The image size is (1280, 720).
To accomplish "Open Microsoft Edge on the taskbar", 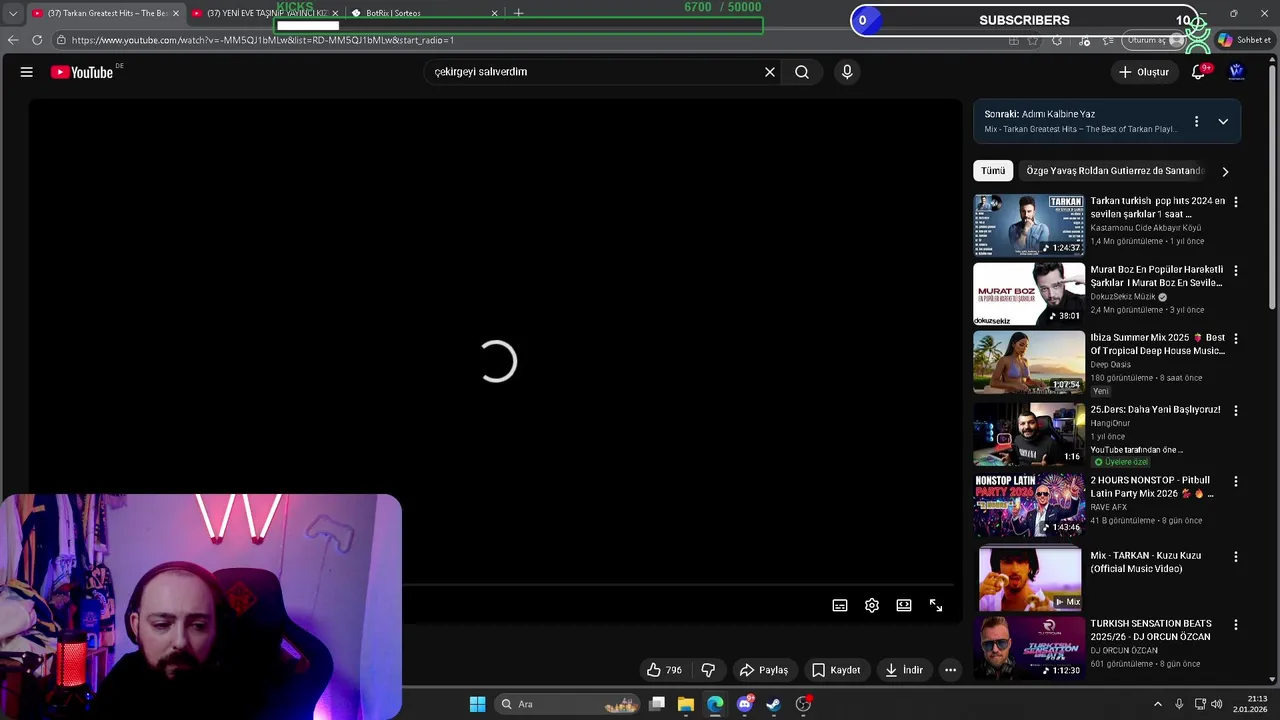I will pos(715,704).
